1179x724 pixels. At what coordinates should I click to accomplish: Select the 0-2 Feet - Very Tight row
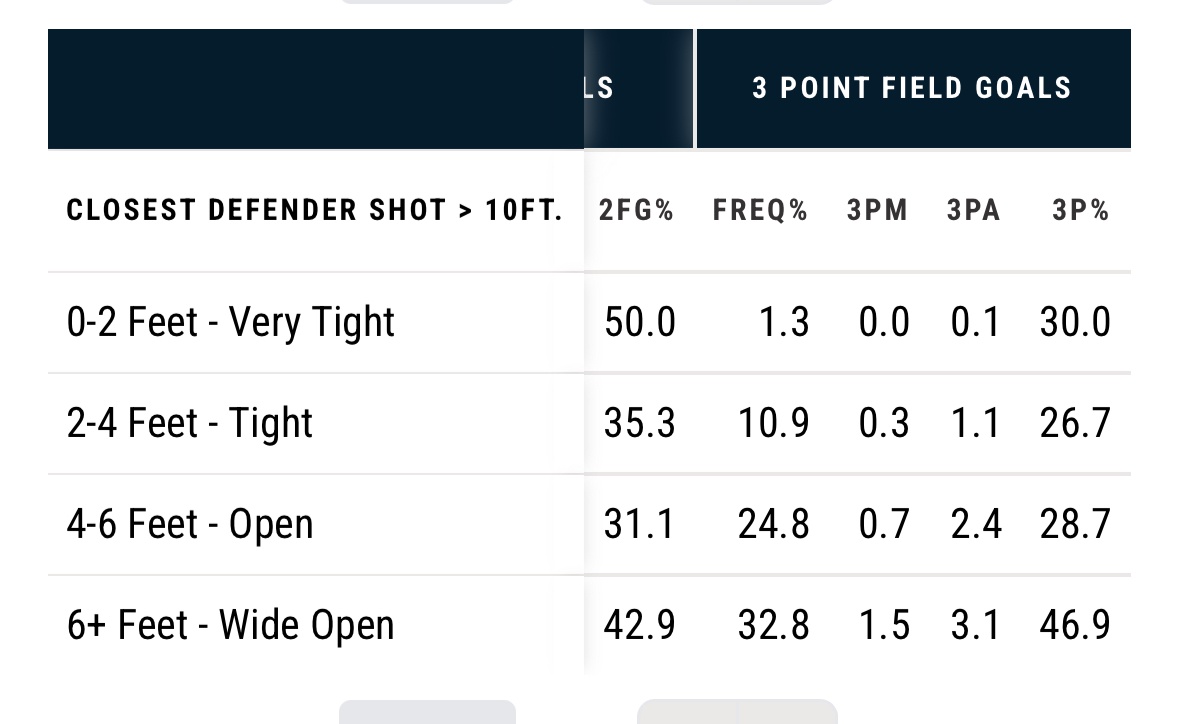point(590,322)
